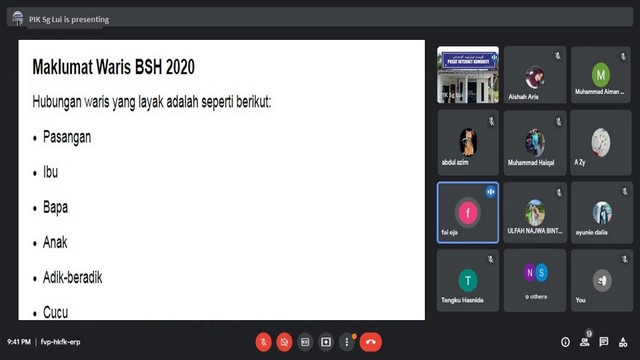Click the presenter avatar icon at top

(18, 18)
